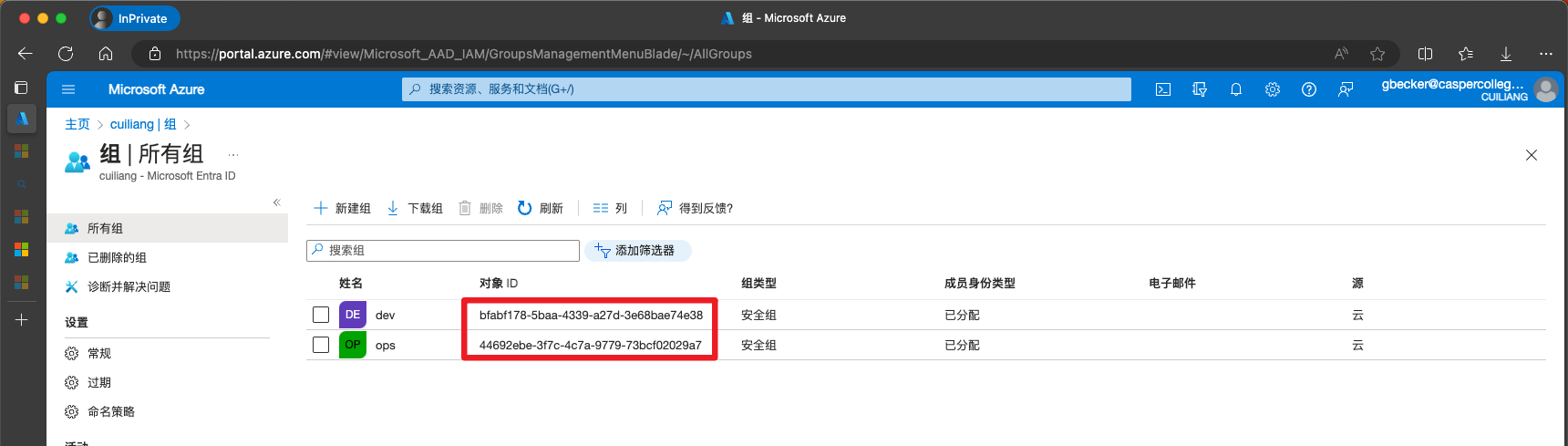
Task: Go to Home (主页) breadcrumb
Action: [77, 124]
